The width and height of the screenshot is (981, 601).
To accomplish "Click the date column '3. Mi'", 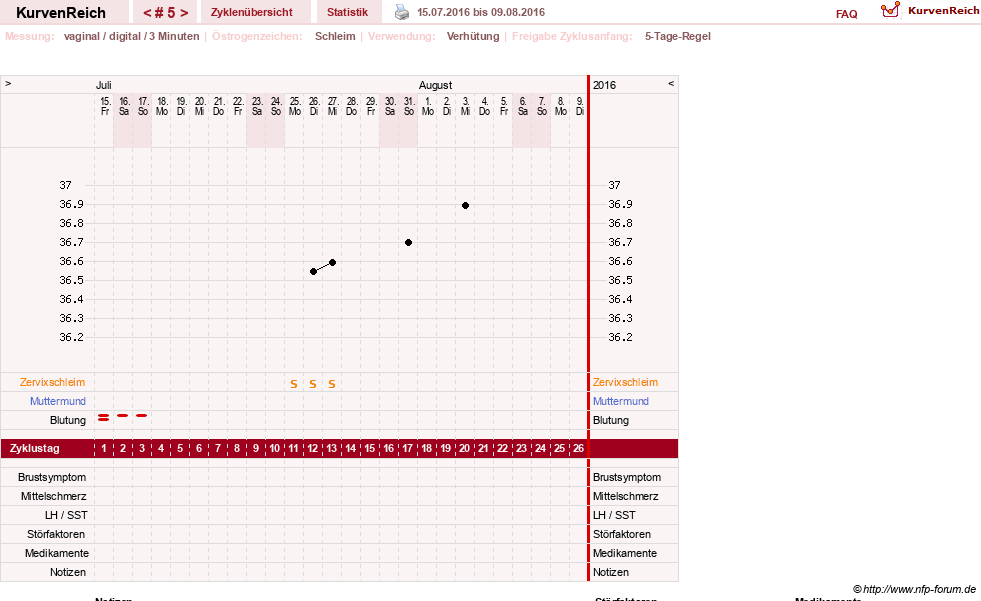I will (x=465, y=106).
